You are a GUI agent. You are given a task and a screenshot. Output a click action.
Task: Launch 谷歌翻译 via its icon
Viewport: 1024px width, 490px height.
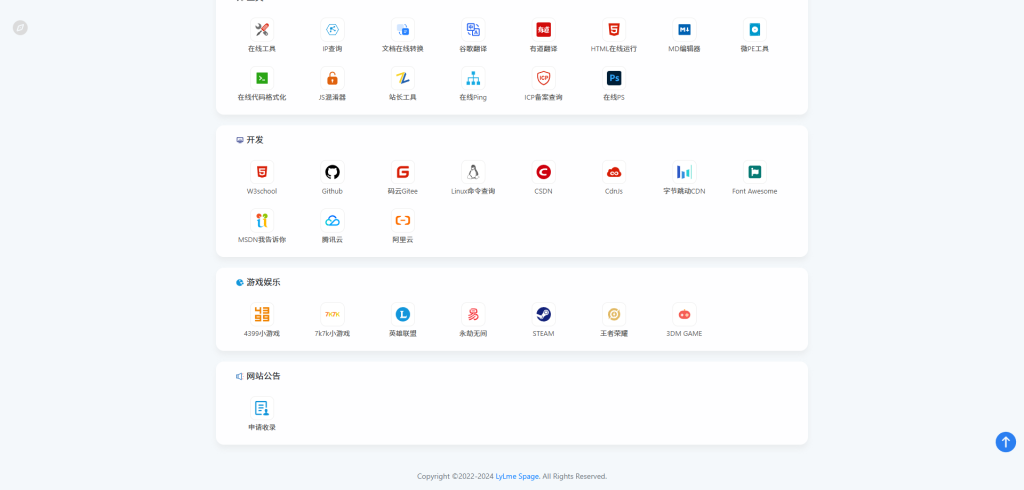[473, 29]
